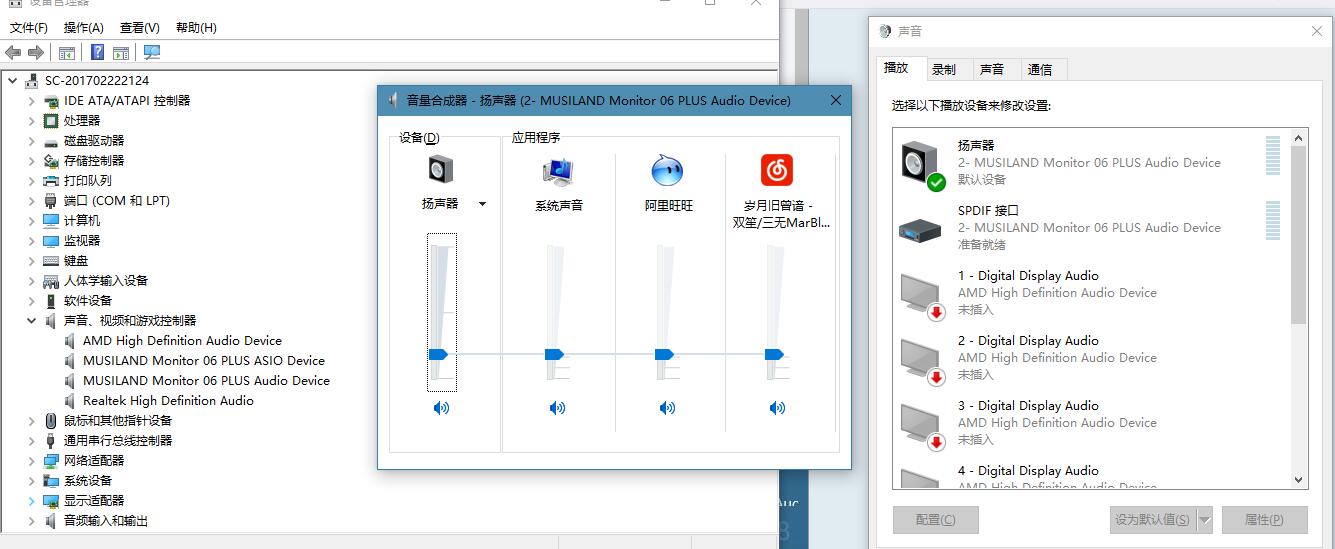Click the help icon in Device Manager toolbar

tap(97, 52)
